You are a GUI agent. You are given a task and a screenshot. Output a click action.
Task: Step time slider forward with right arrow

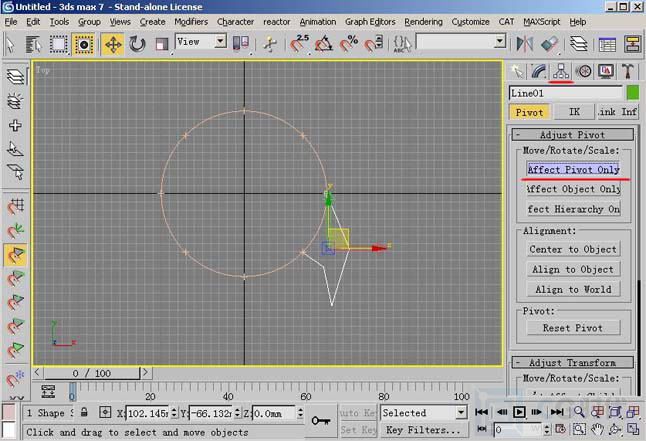tap(146, 373)
